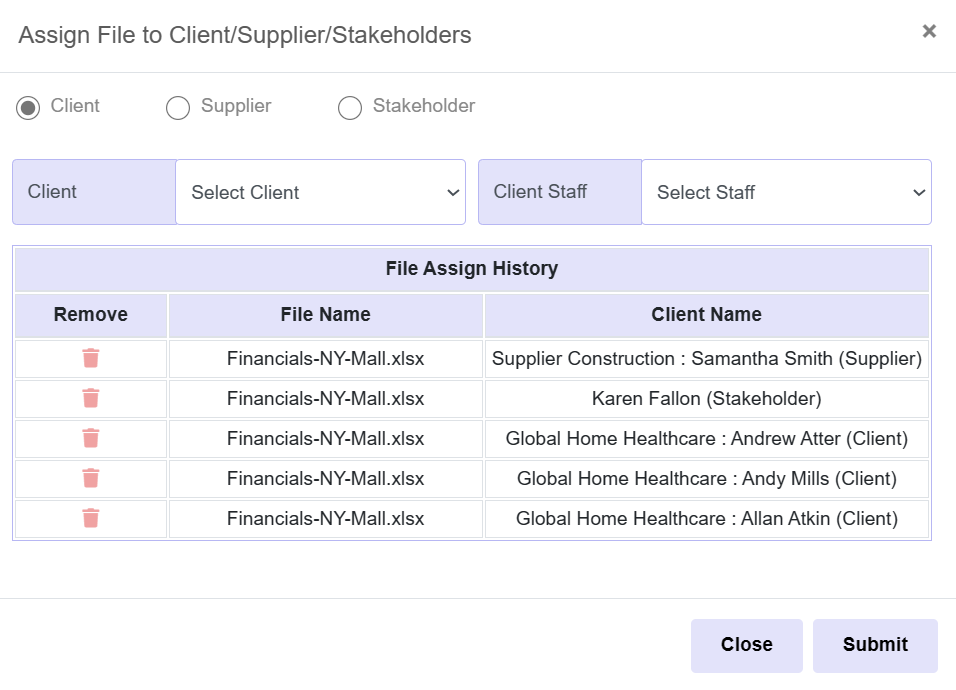956x690 pixels.
Task: Click the File Name column header
Action: (x=325, y=314)
